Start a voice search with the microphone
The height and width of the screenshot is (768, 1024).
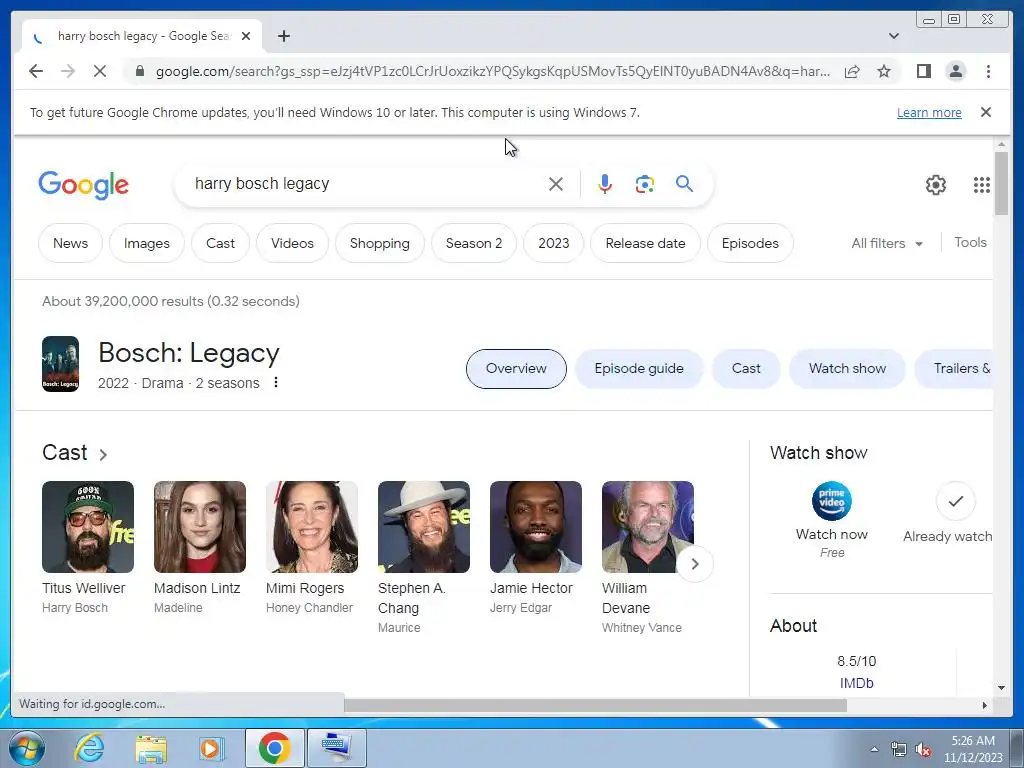click(x=605, y=184)
